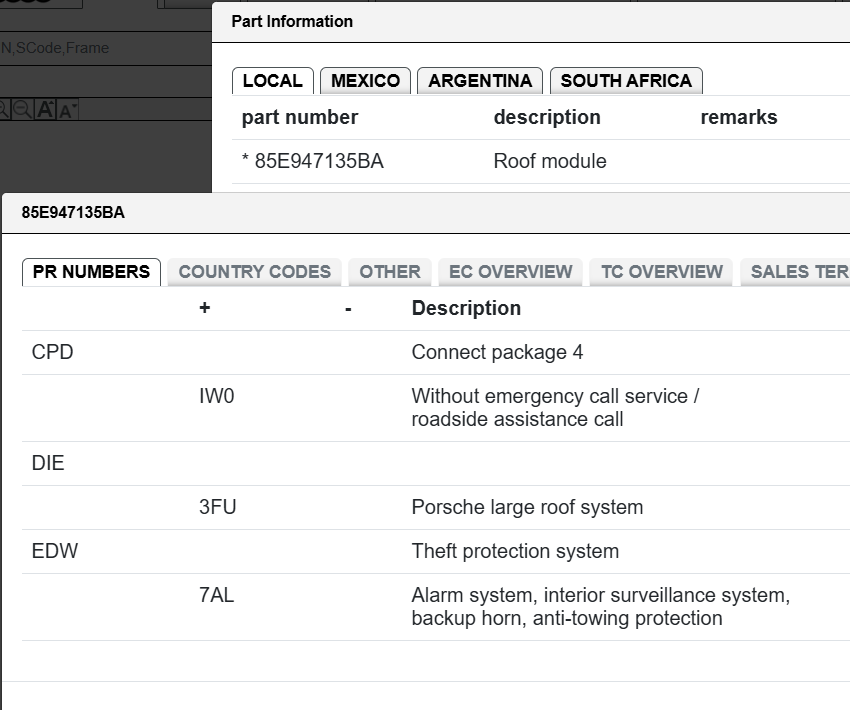Click 'Theft protection system' description
This screenshot has height=710, width=850.
(x=515, y=551)
